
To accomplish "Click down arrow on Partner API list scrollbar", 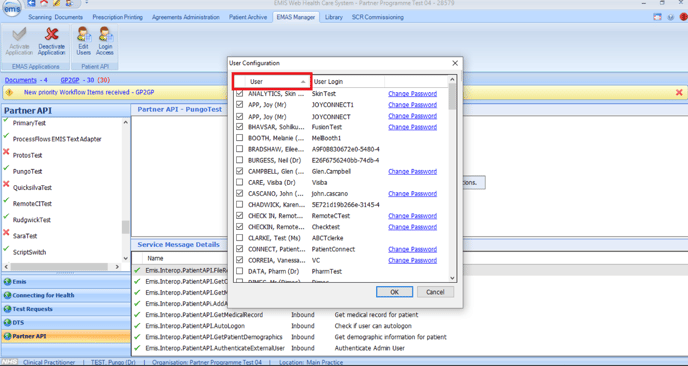I will (125, 258).
